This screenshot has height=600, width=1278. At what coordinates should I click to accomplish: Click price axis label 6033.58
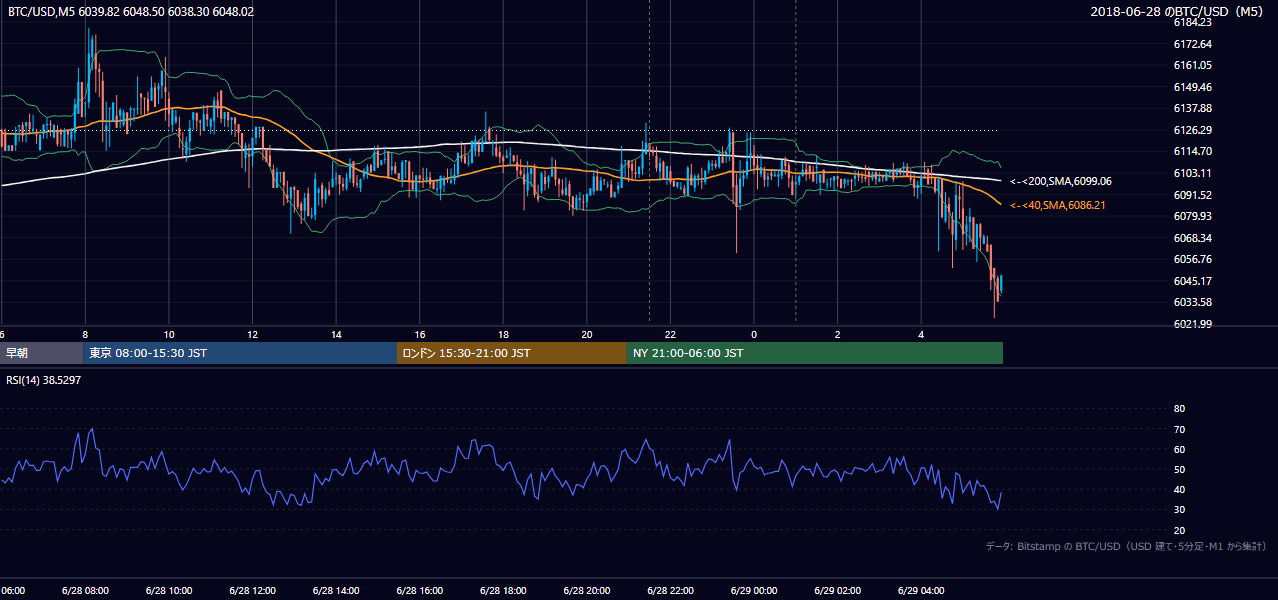click(x=1192, y=302)
